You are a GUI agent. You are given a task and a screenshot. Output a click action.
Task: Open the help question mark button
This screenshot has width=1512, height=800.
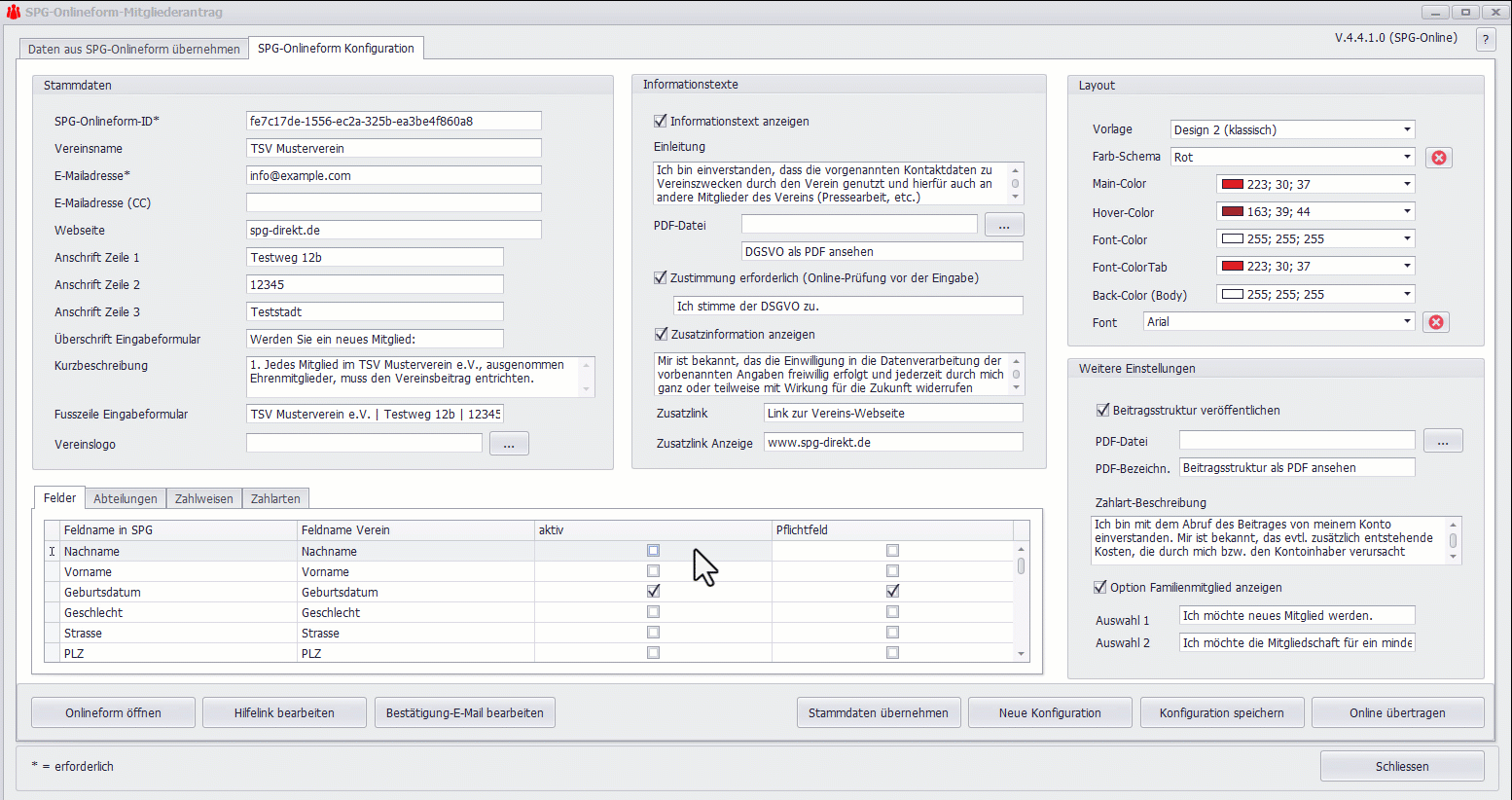click(x=1486, y=39)
